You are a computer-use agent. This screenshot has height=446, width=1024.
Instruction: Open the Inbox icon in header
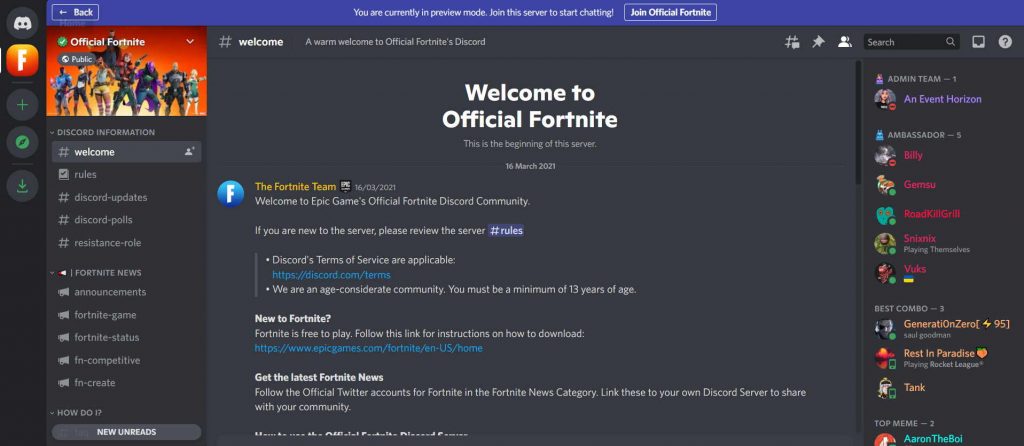978,42
